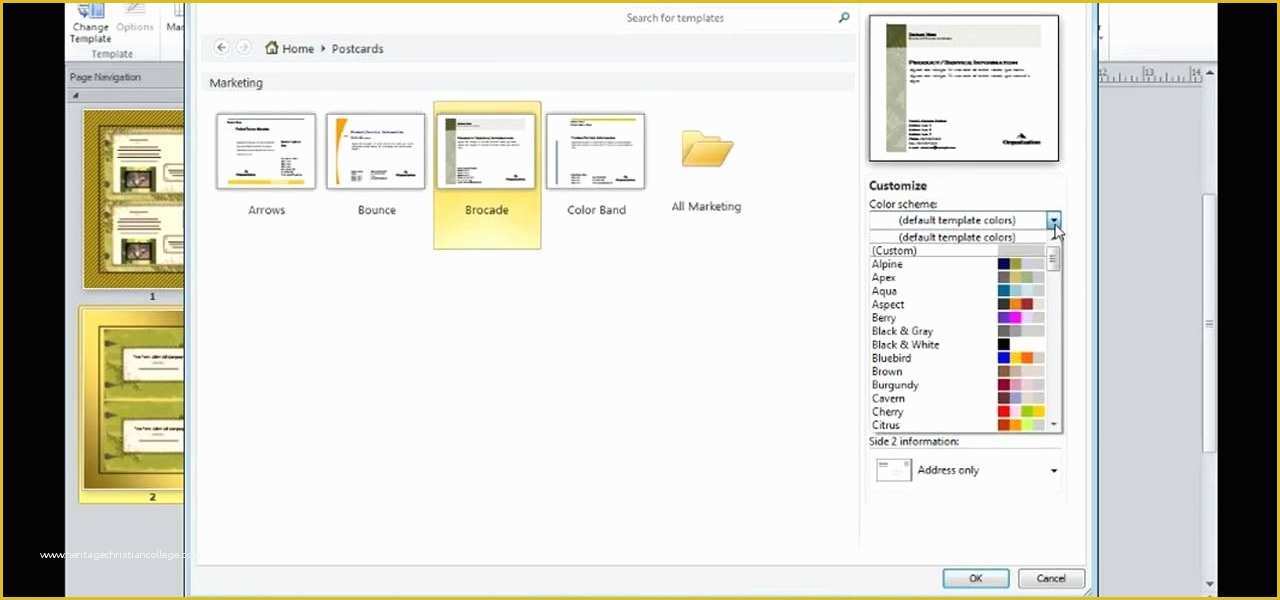Choose the Aspect color scheme
This screenshot has width=1280, height=600.
[x=956, y=304]
